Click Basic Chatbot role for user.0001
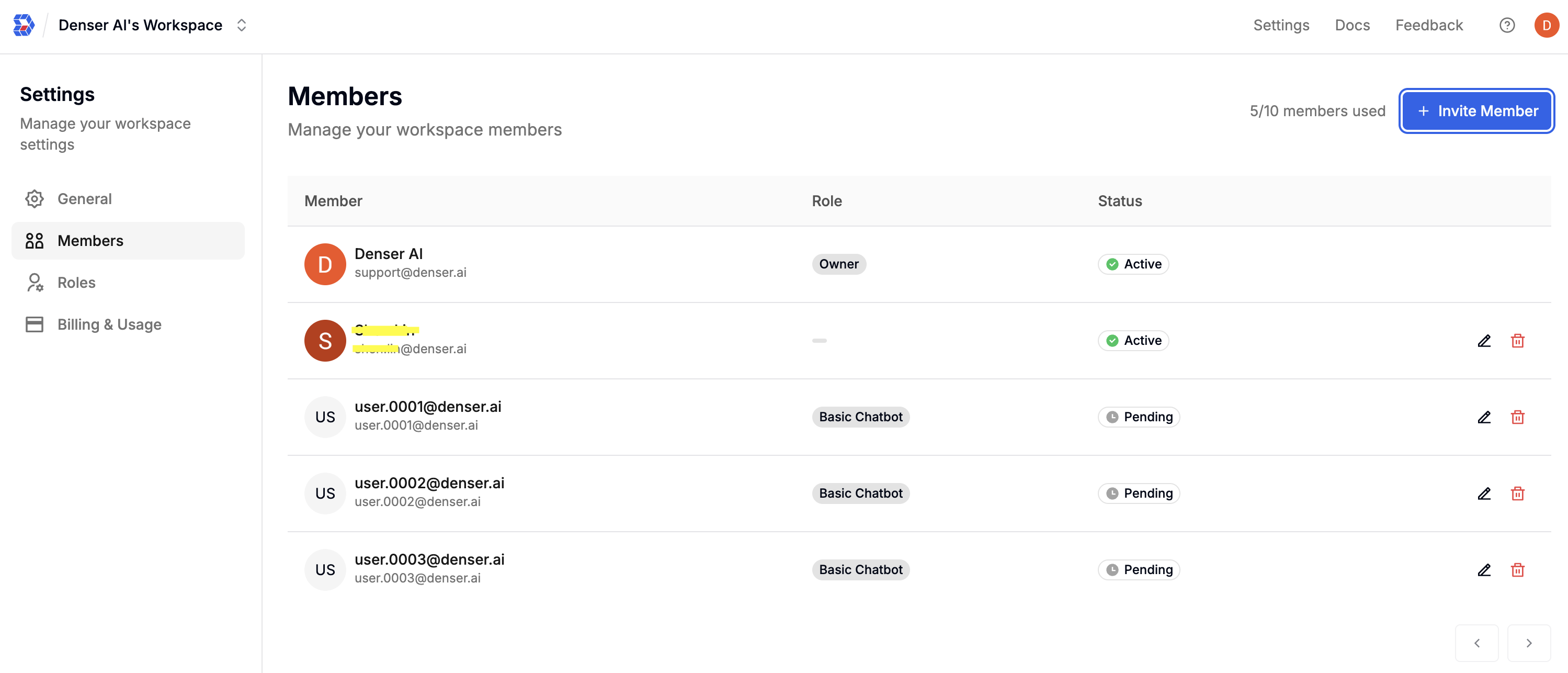The image size is (1568, 673). point(860,417)
